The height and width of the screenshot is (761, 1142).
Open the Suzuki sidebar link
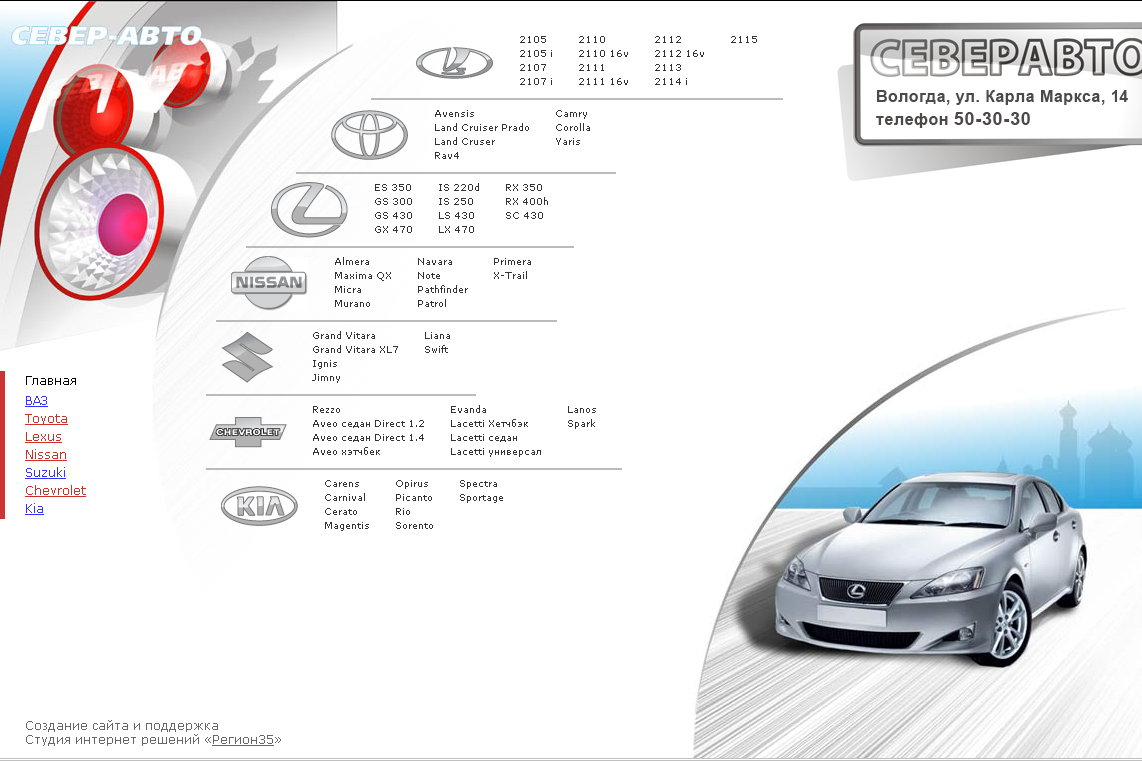click(45, 473)
